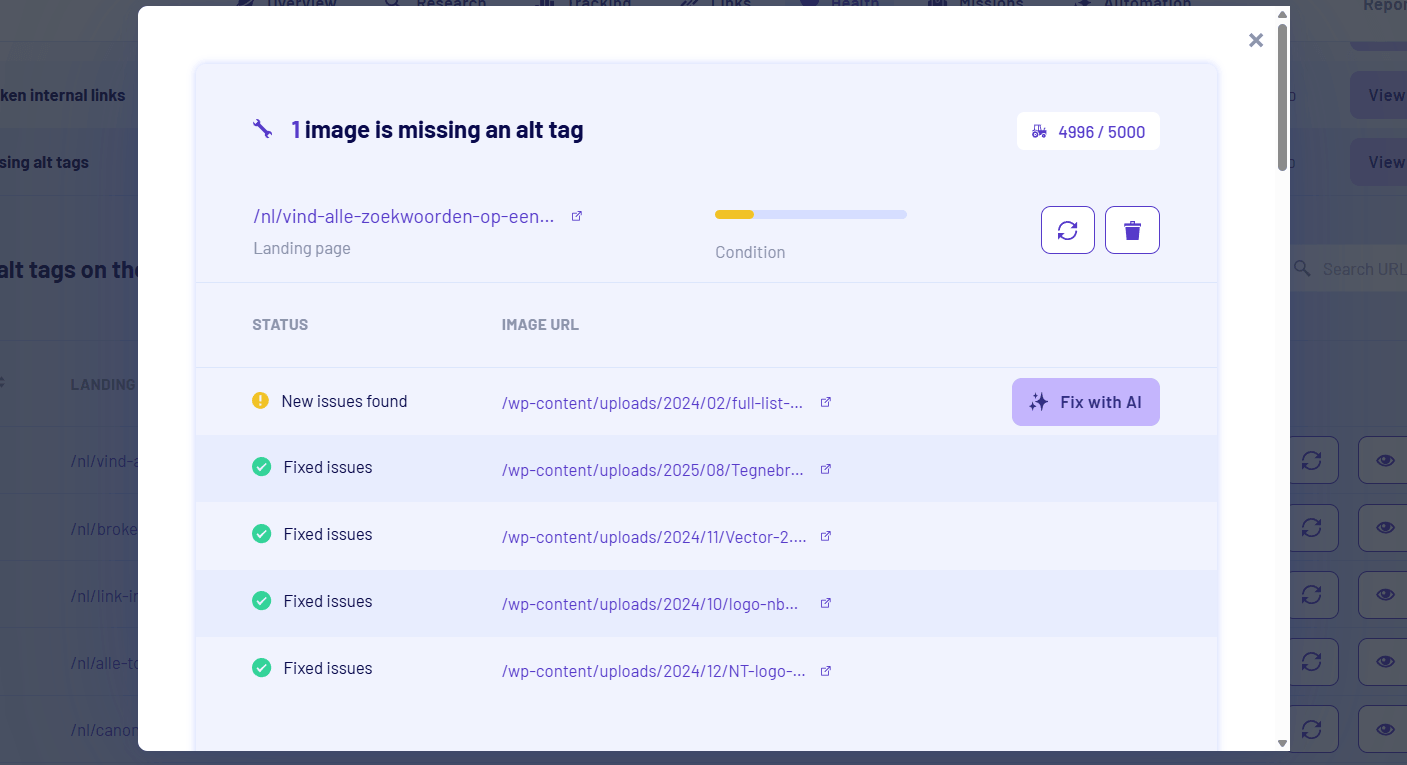Click the yellow Condition progress bar
This screenshot has width=1407, height=765.
pos(732,214)
